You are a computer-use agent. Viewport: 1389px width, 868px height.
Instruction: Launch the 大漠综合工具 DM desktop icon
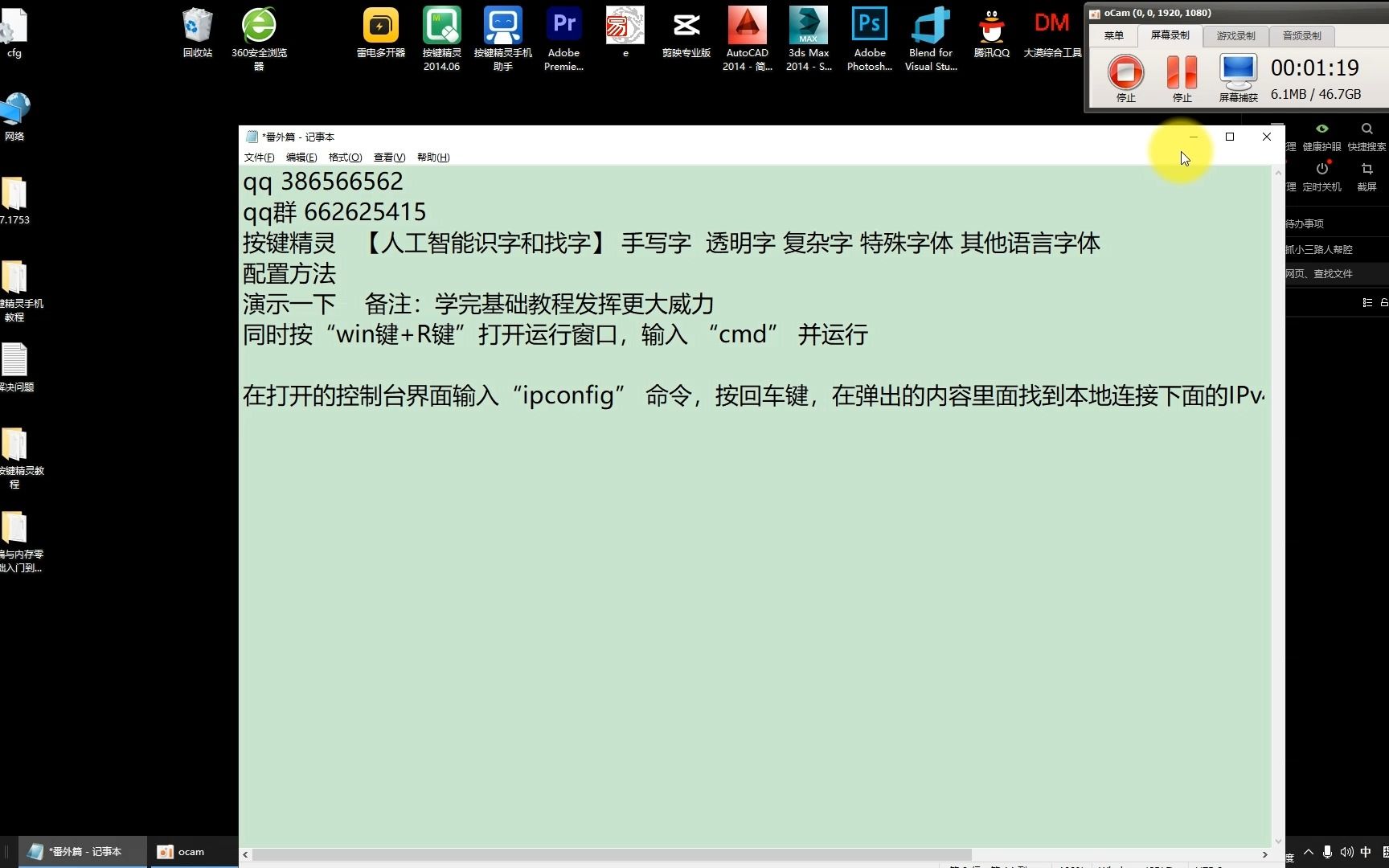tap(1052, 33)
